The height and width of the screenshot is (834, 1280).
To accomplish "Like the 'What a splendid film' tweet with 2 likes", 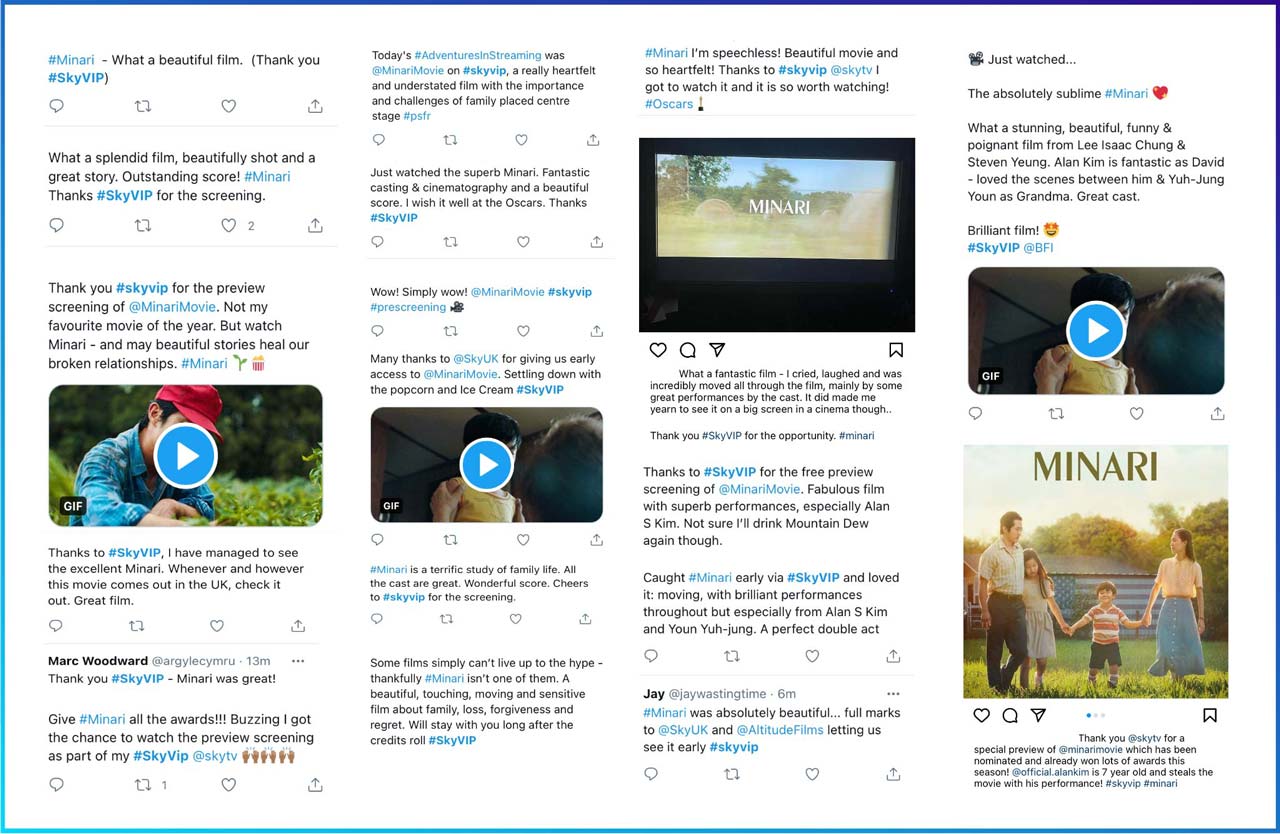I will pyautogui.click(x=228, y=226).
